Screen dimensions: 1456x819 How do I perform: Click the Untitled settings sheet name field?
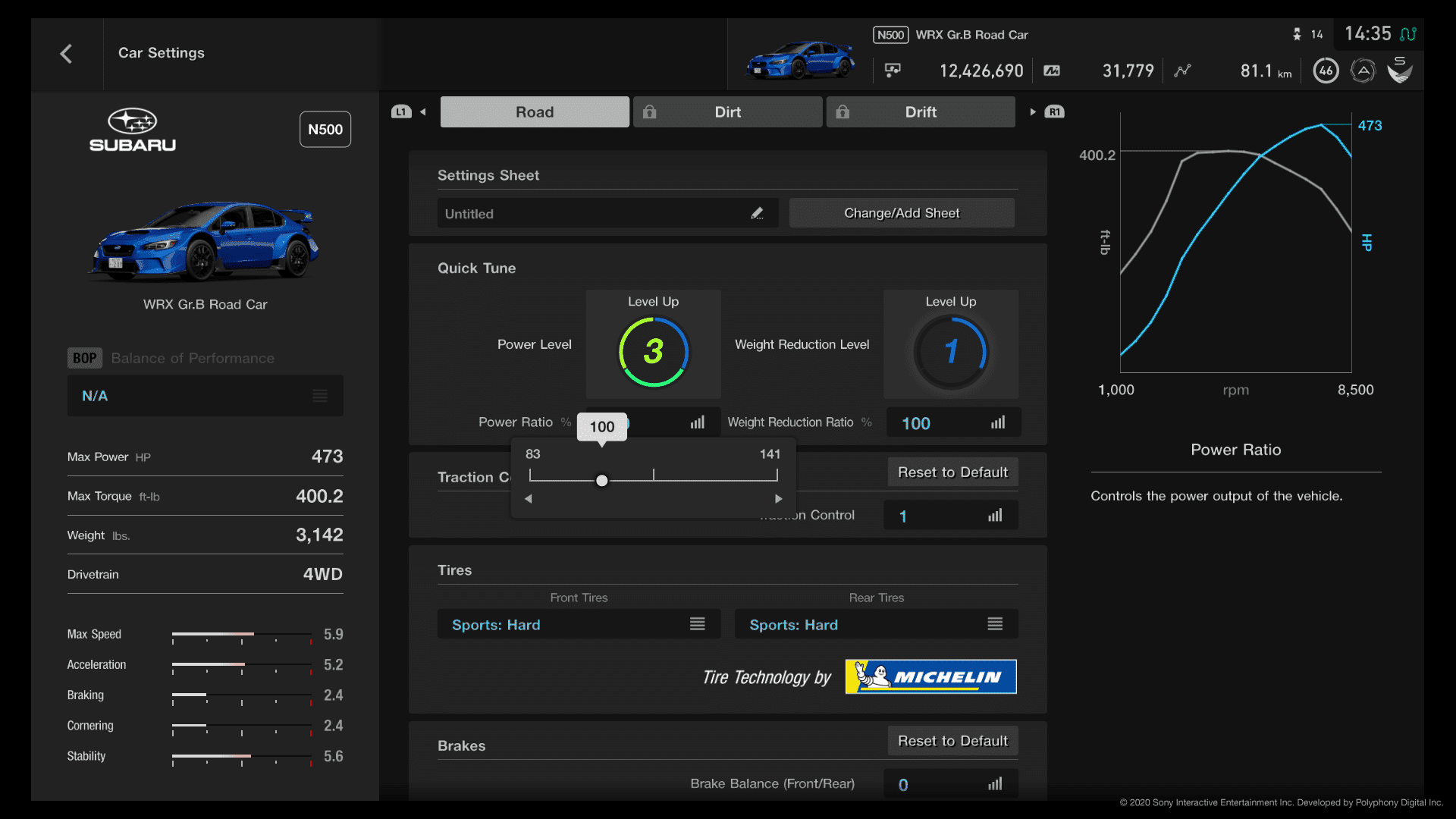click(608, 213)
